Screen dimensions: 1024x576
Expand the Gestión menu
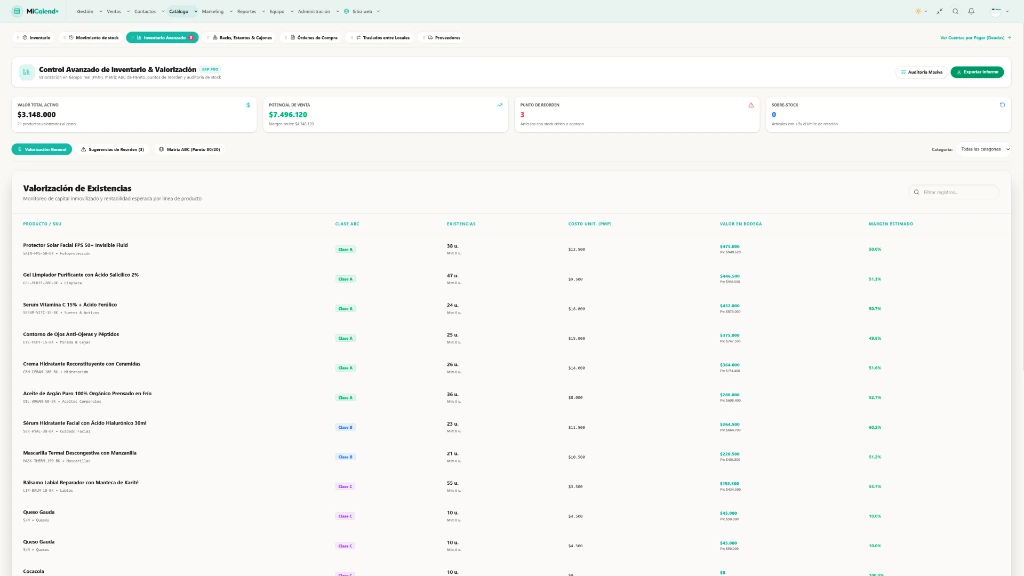(89, 11)
